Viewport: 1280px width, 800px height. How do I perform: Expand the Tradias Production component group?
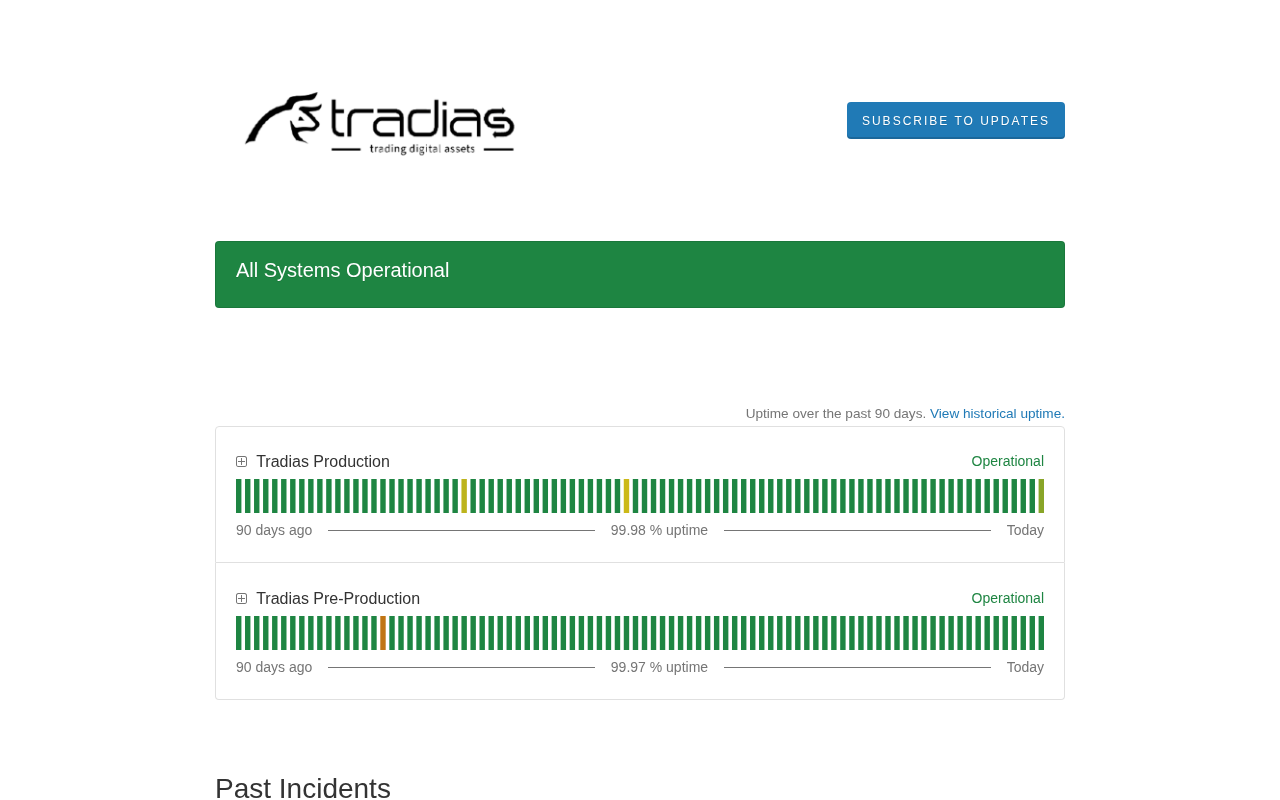[x=241, y=462]
